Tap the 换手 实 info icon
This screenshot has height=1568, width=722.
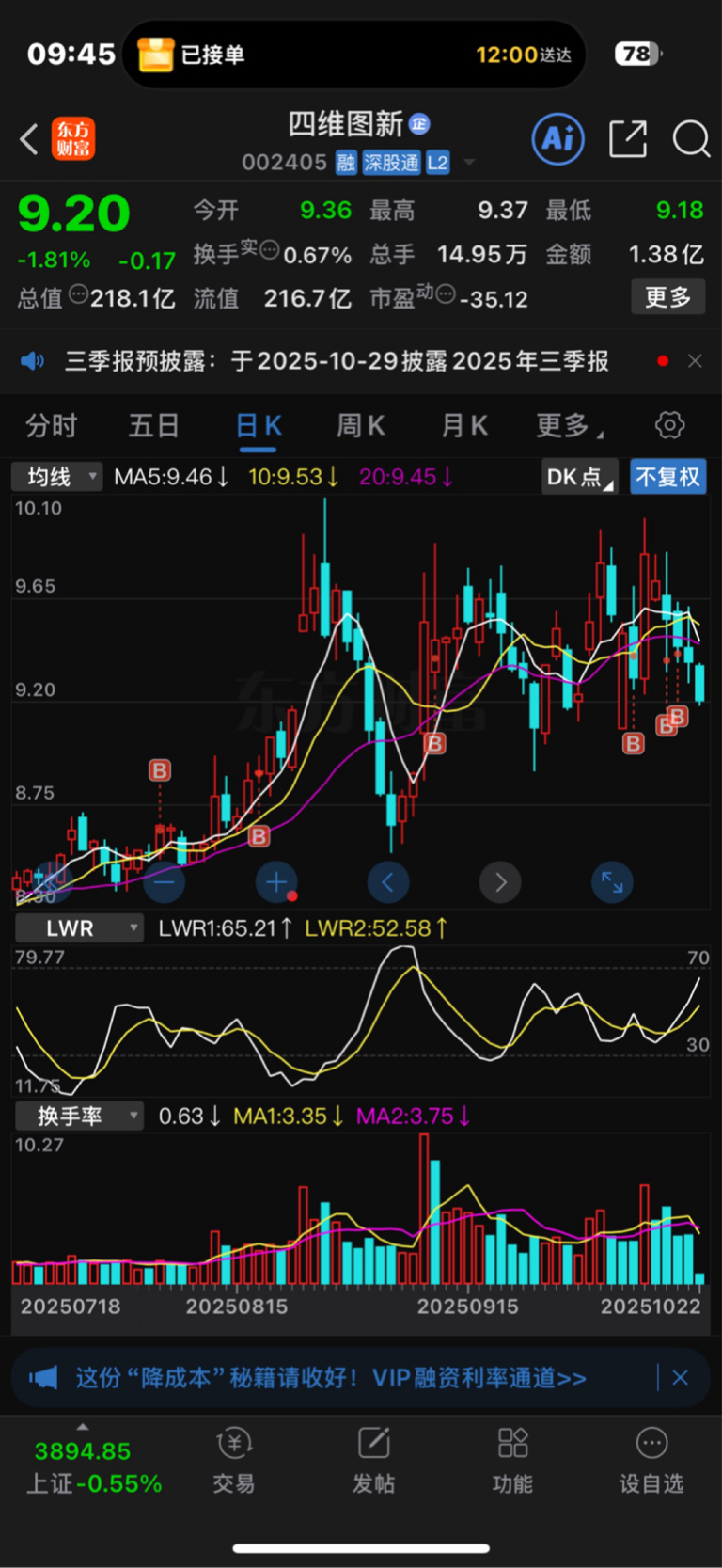(x=269, y=249)
